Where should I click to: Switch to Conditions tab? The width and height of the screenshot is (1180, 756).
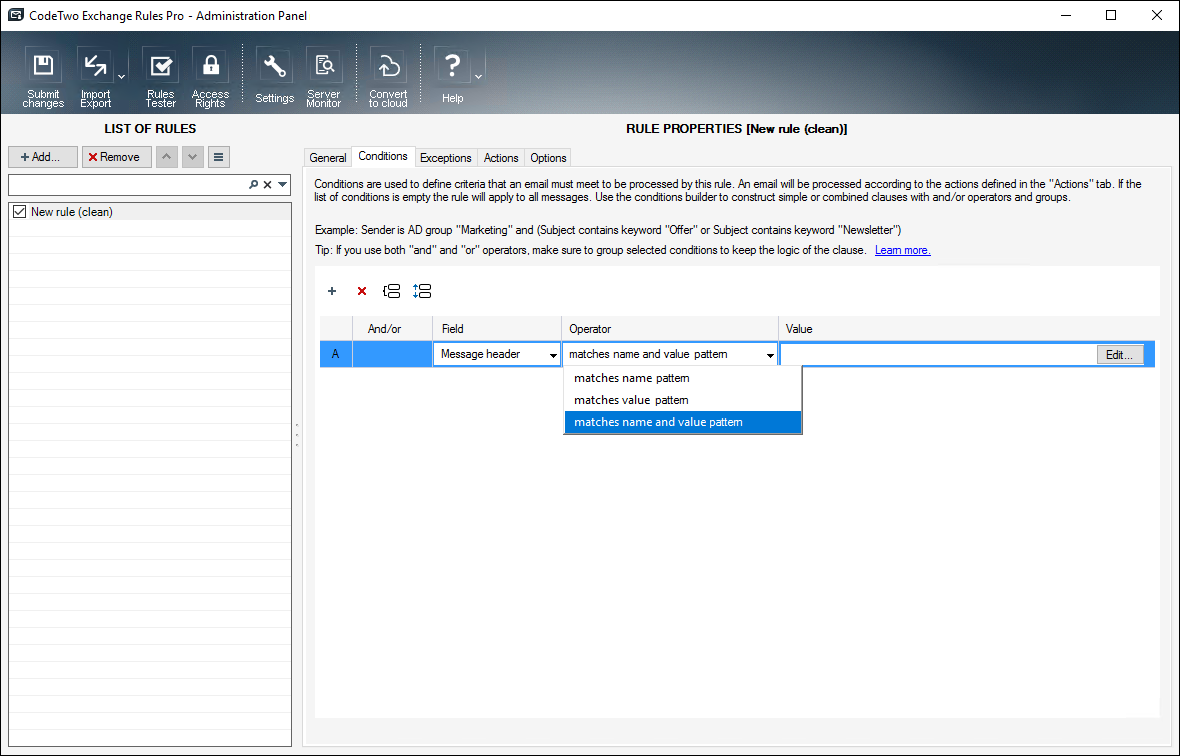pyautogui.click(x=383, y=156)
